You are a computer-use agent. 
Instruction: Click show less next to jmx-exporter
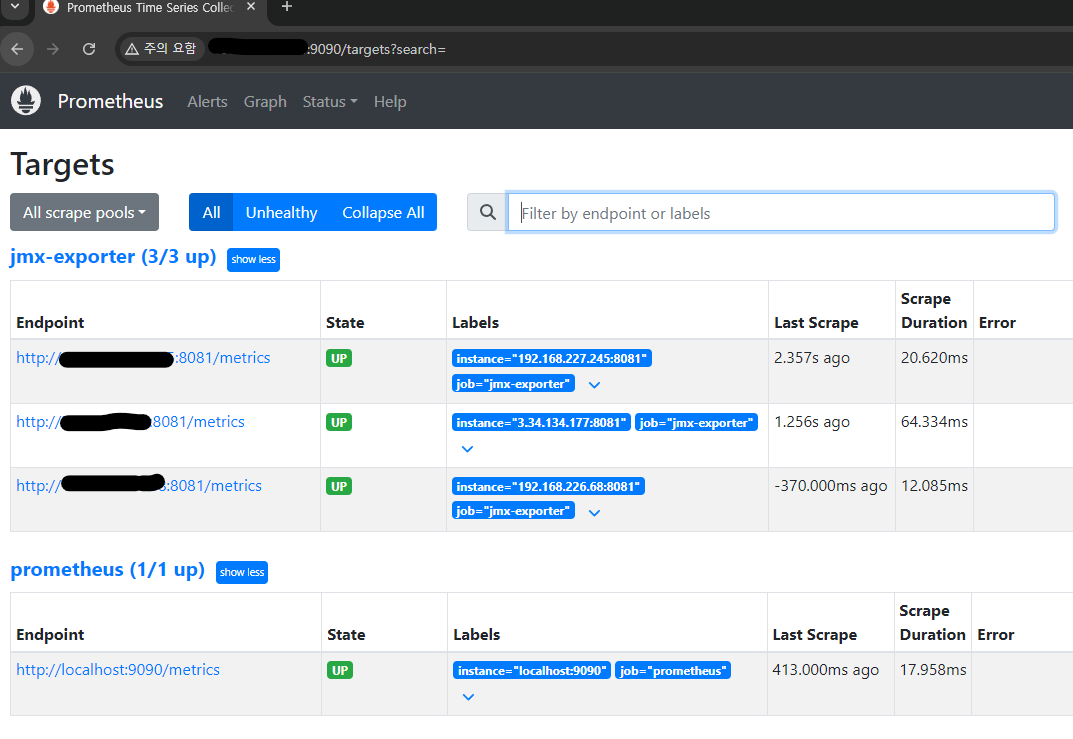tap(253, 259)
